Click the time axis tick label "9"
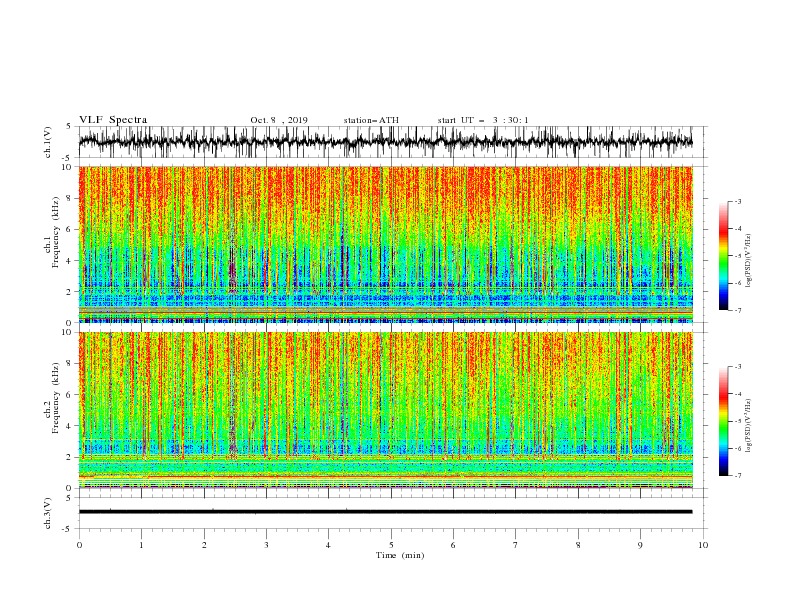This screenshot has width=792, height=612. click(x=640, y=545)
